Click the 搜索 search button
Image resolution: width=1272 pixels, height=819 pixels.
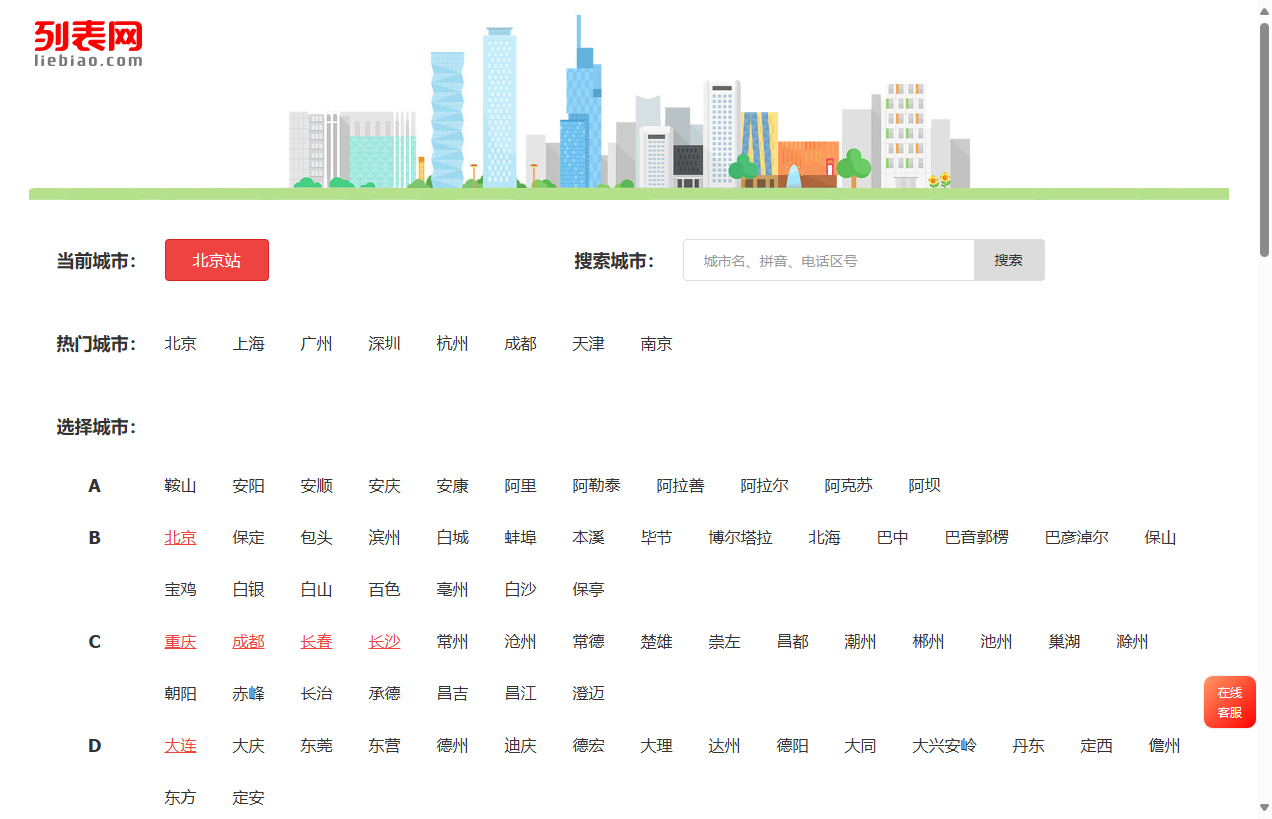1008,259
